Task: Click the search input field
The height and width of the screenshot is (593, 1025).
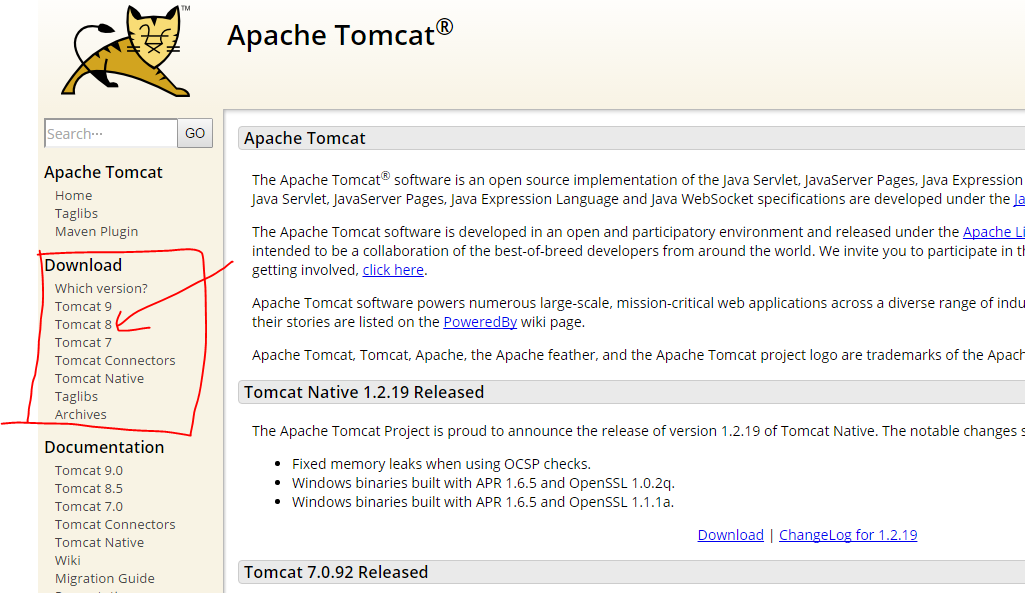Action: [x=110, y=132]
